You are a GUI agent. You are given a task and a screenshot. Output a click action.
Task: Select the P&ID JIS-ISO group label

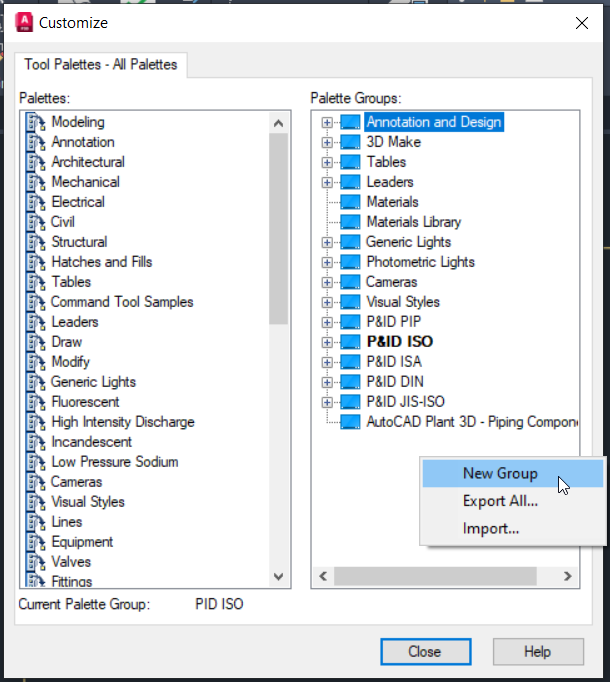coord(406,402)
